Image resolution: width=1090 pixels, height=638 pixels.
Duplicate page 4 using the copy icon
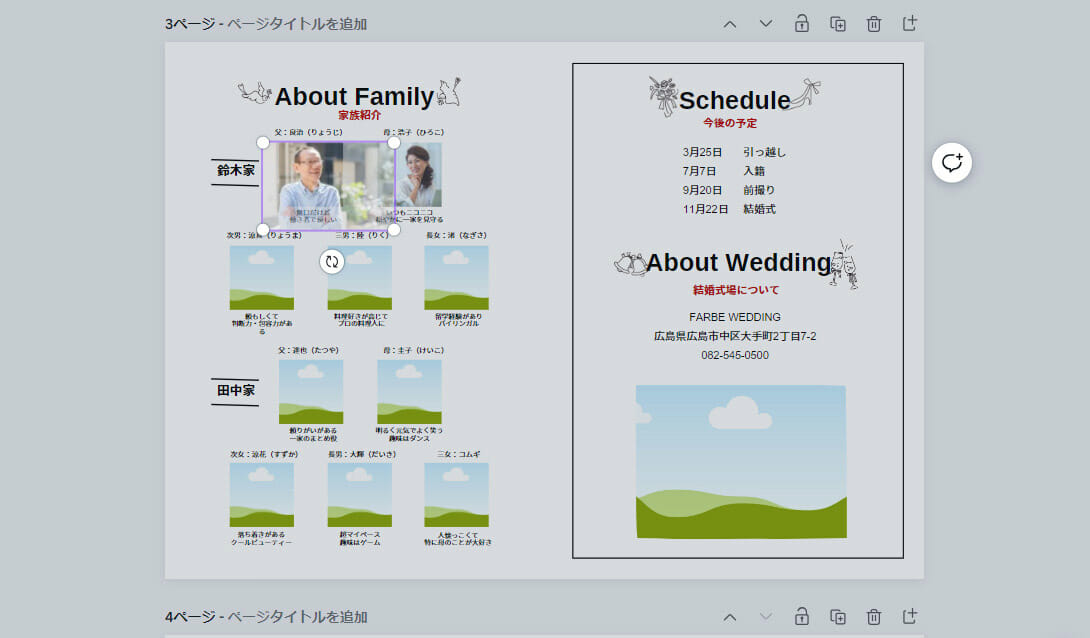pyautogui.click(x=838, y=617)
